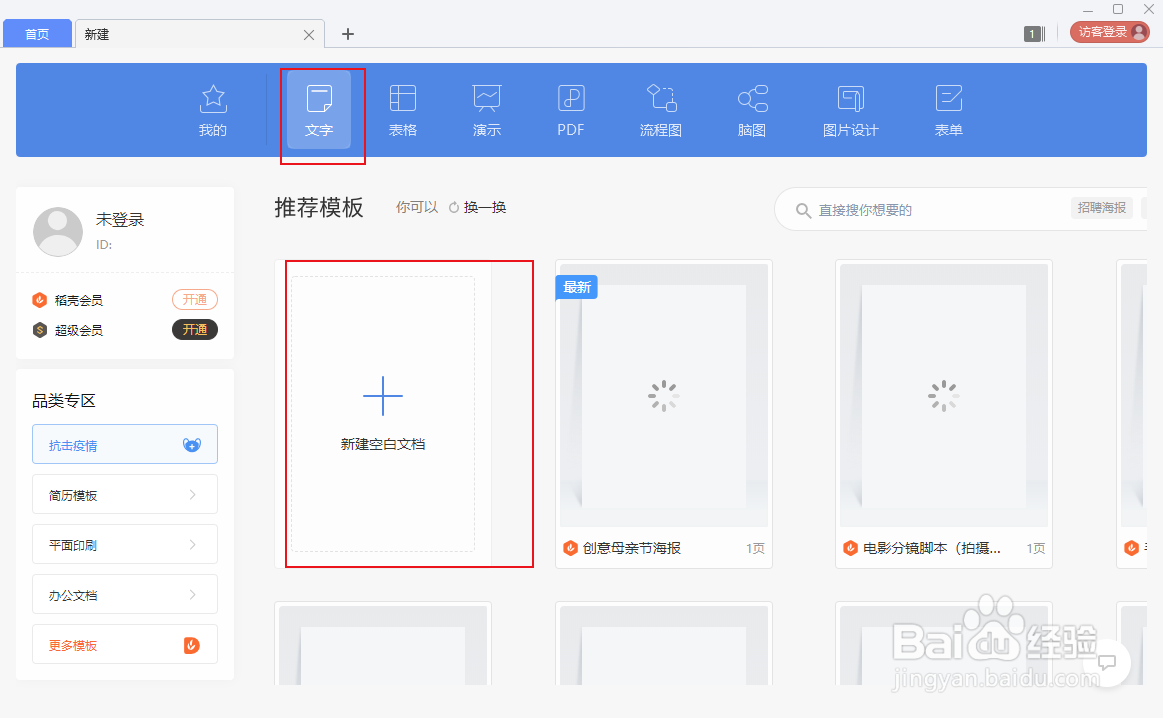This screenshot has width=1163, height=718.
Task: Click the 推荐模板 heading
Action: point(319,208)
